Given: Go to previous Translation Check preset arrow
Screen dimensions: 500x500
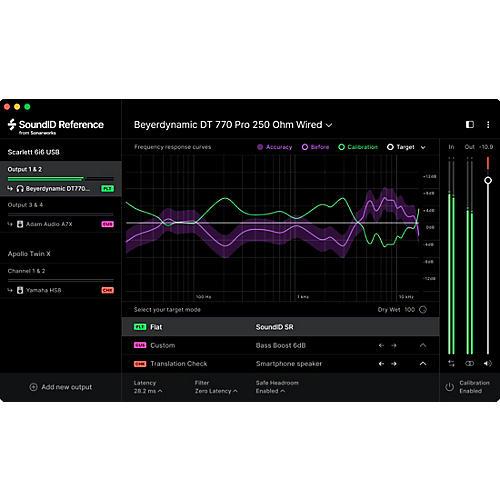Looking at the screenshot, I should coord(381,364).
